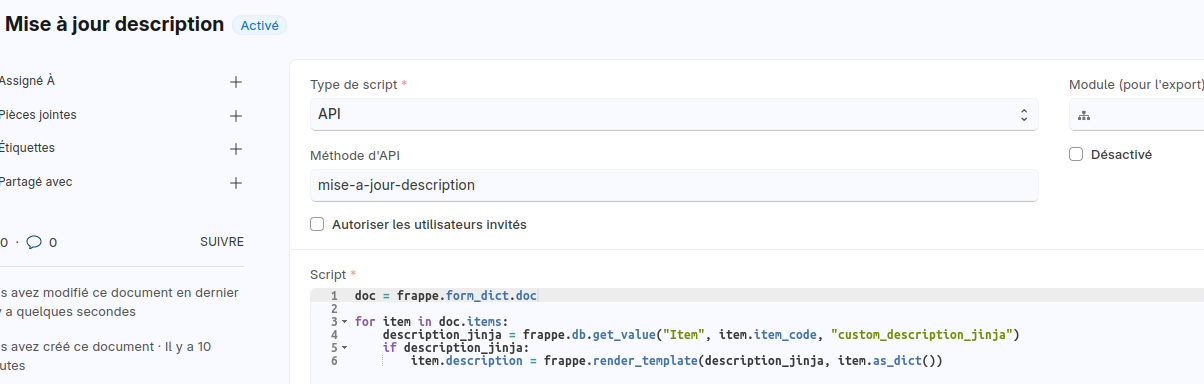Viewport: 1204px width, 384px height.
Task: Toggle the Désactivé checkbox
Action: (x=1076, y=154)
